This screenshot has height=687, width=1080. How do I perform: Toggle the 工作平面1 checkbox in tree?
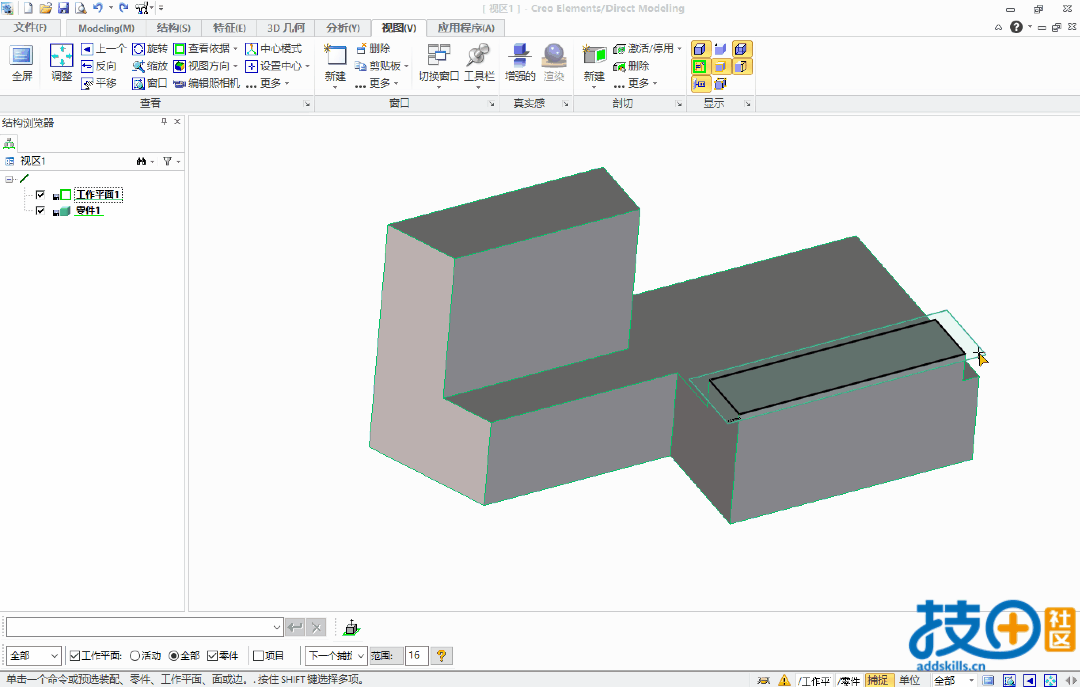coord(40,195)
